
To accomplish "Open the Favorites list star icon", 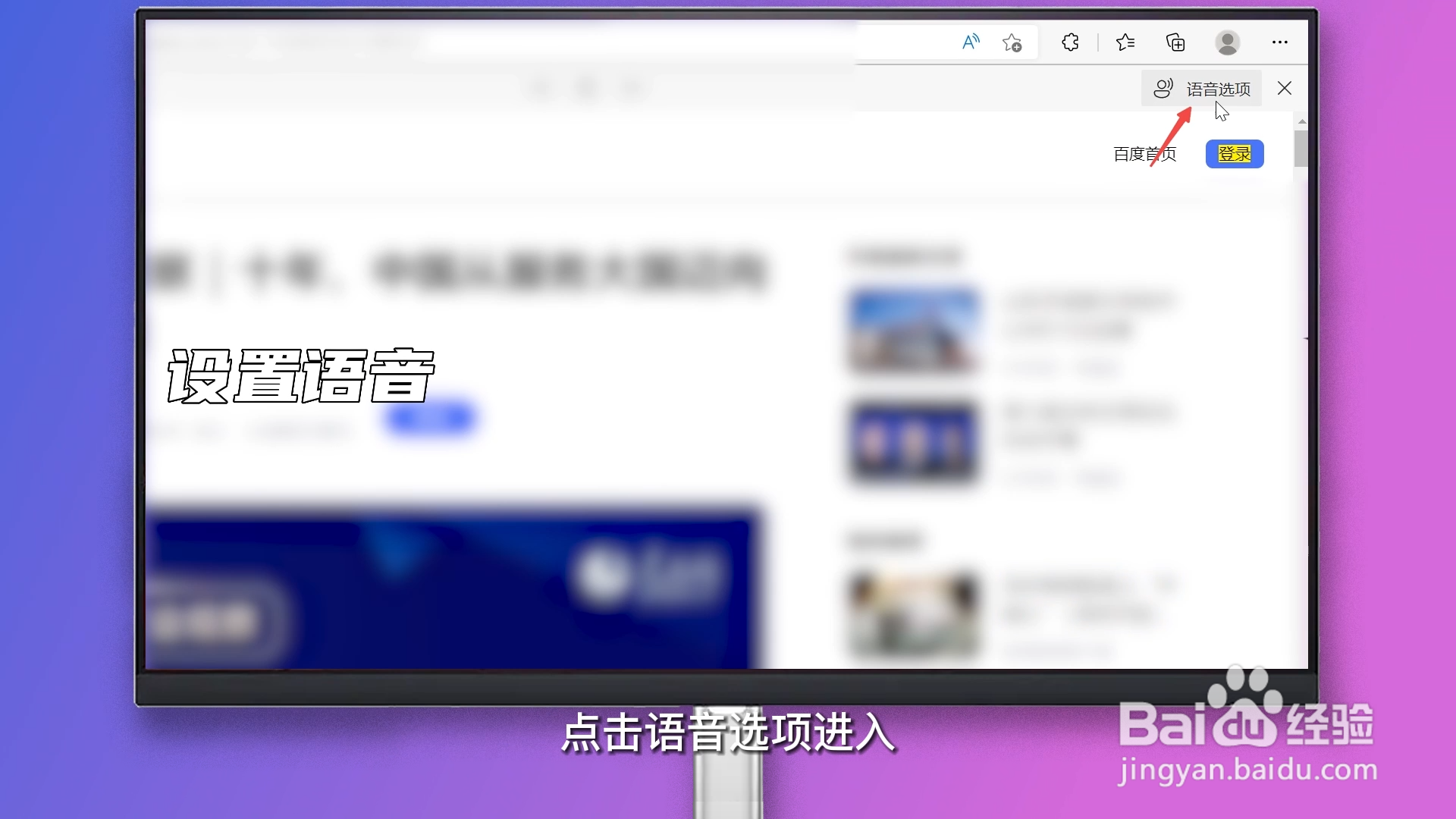I will tap(1125, 42).
